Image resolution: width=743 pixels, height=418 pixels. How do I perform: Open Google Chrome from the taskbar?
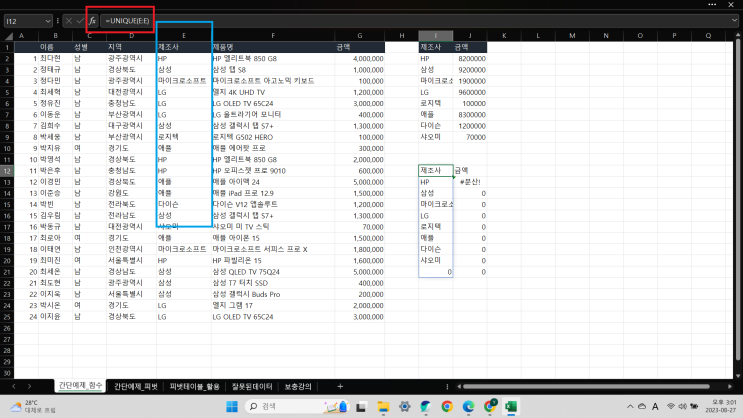tap(446, 407)
